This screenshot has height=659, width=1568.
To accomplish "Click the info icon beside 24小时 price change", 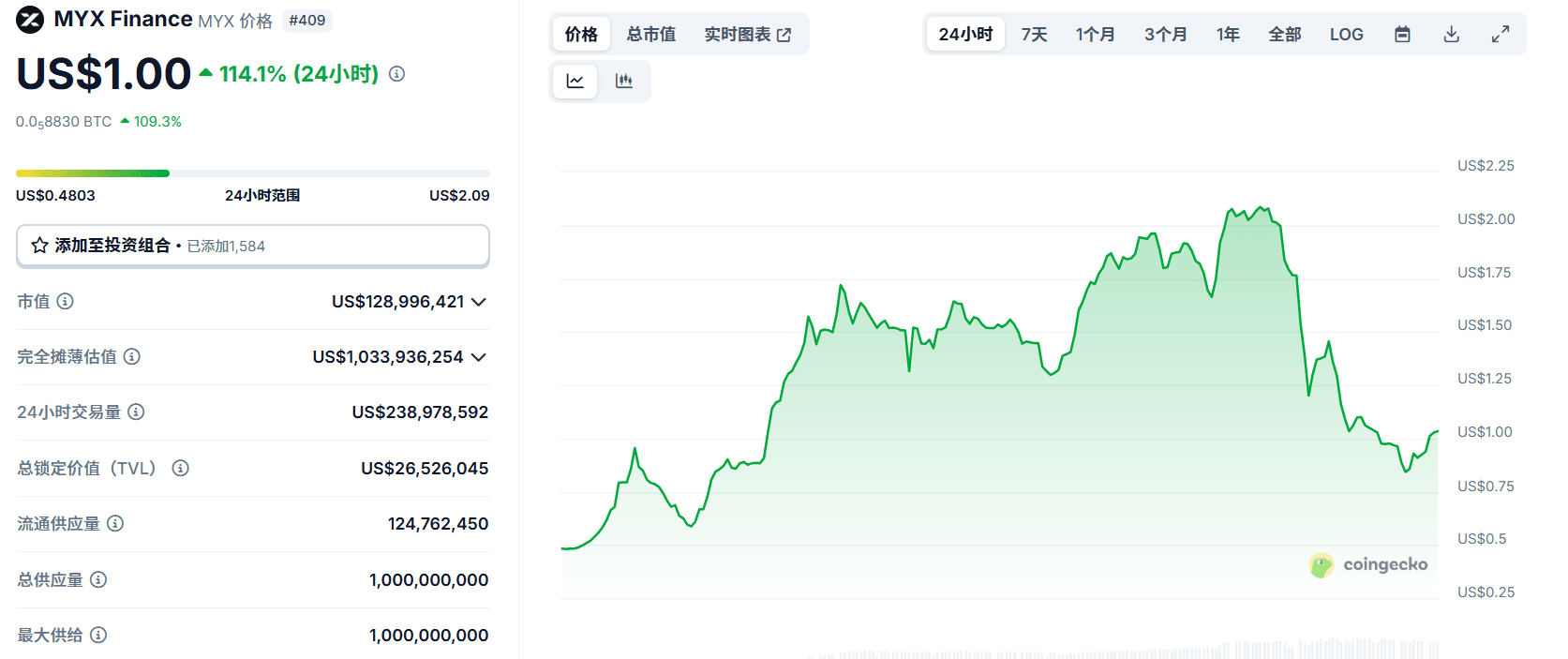I will [x=396, y=74].
